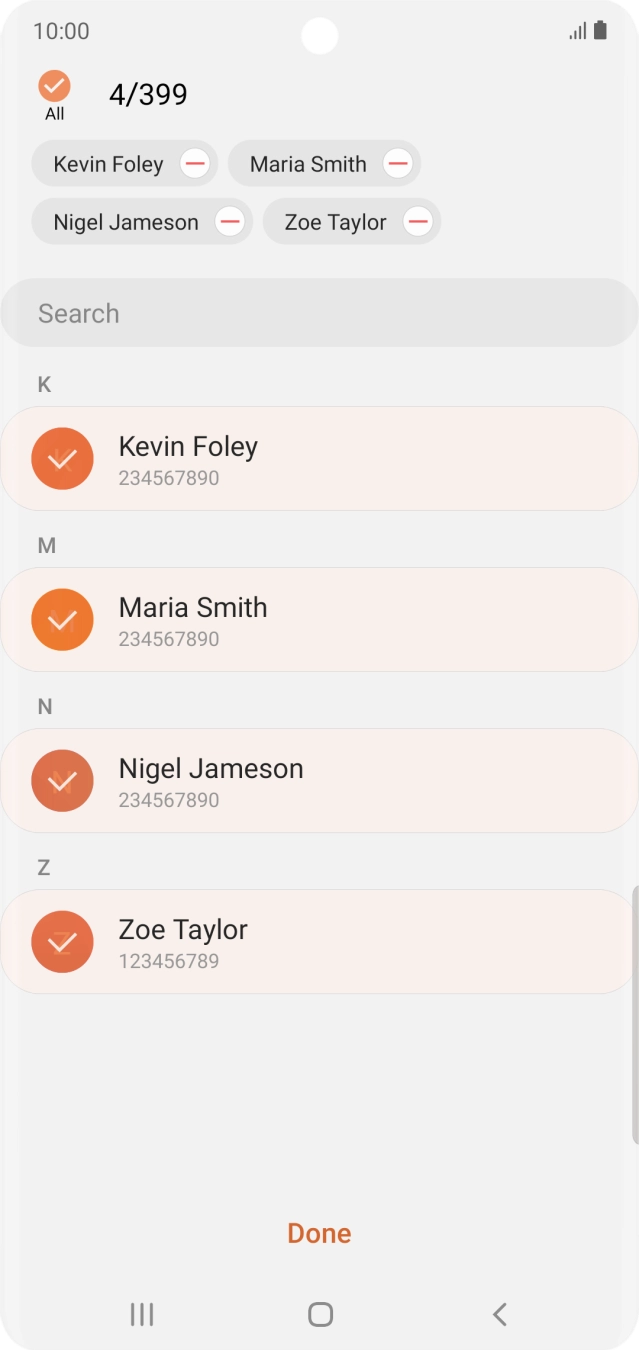The image size is (639, 1350).
Task: Click minus icon on Nigel Jameson chip
Action: (230, 222)
